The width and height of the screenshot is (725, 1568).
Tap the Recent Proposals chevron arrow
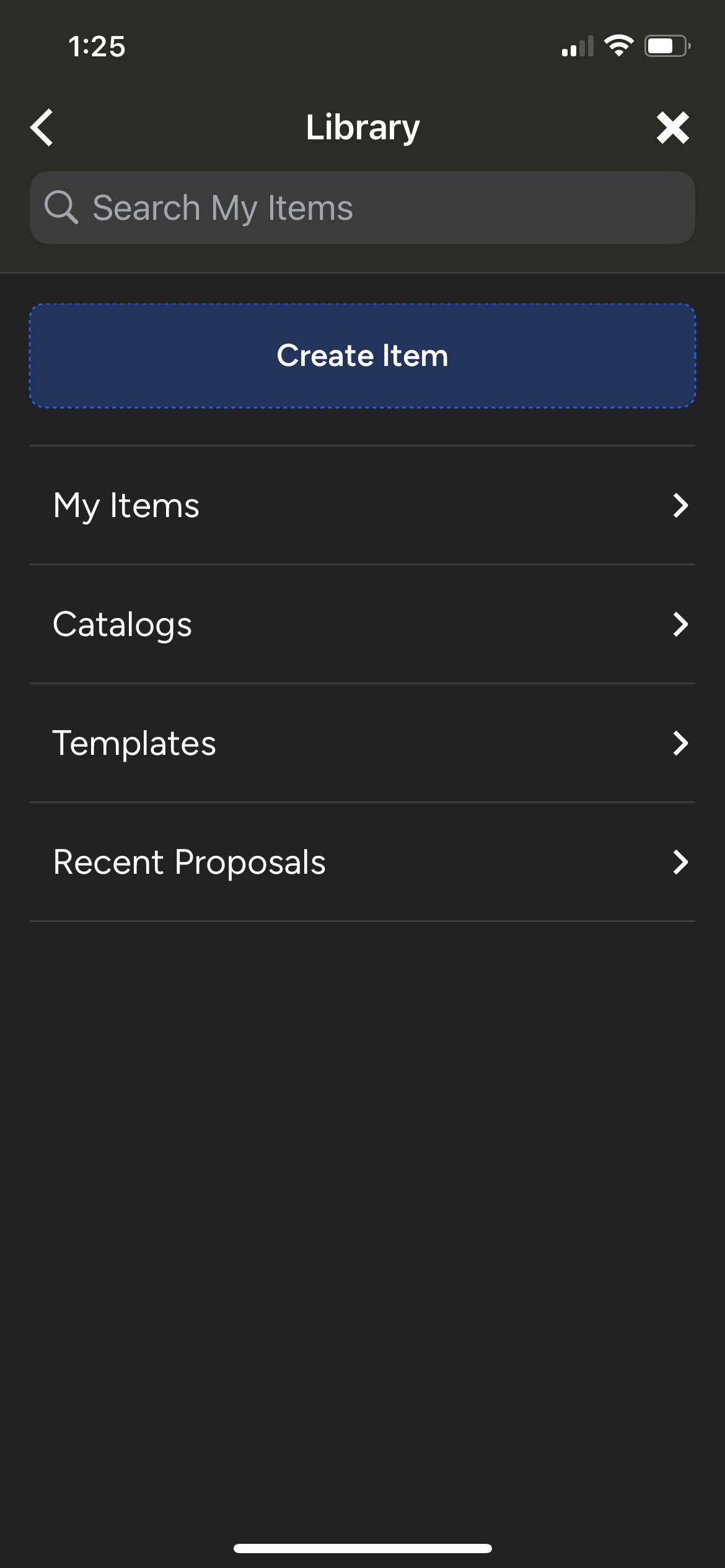click(680, 862)
